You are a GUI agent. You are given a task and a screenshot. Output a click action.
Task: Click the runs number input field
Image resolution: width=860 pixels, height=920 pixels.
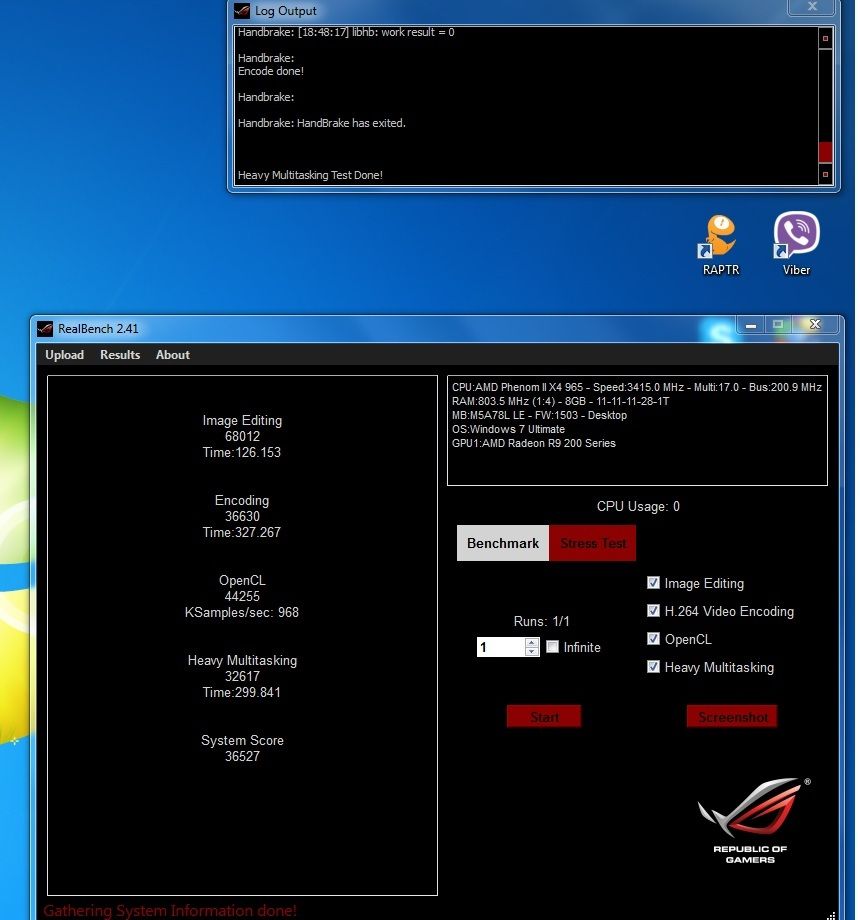501,647
